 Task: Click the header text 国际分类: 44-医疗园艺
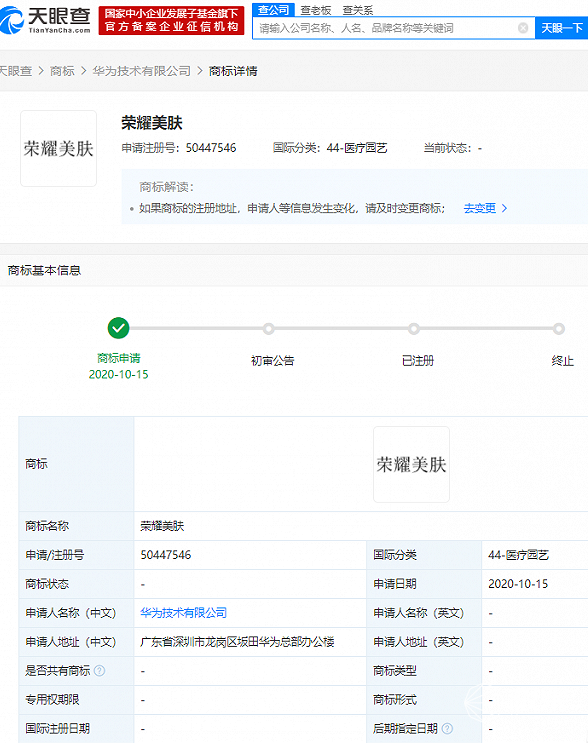[x=330, y=148]
